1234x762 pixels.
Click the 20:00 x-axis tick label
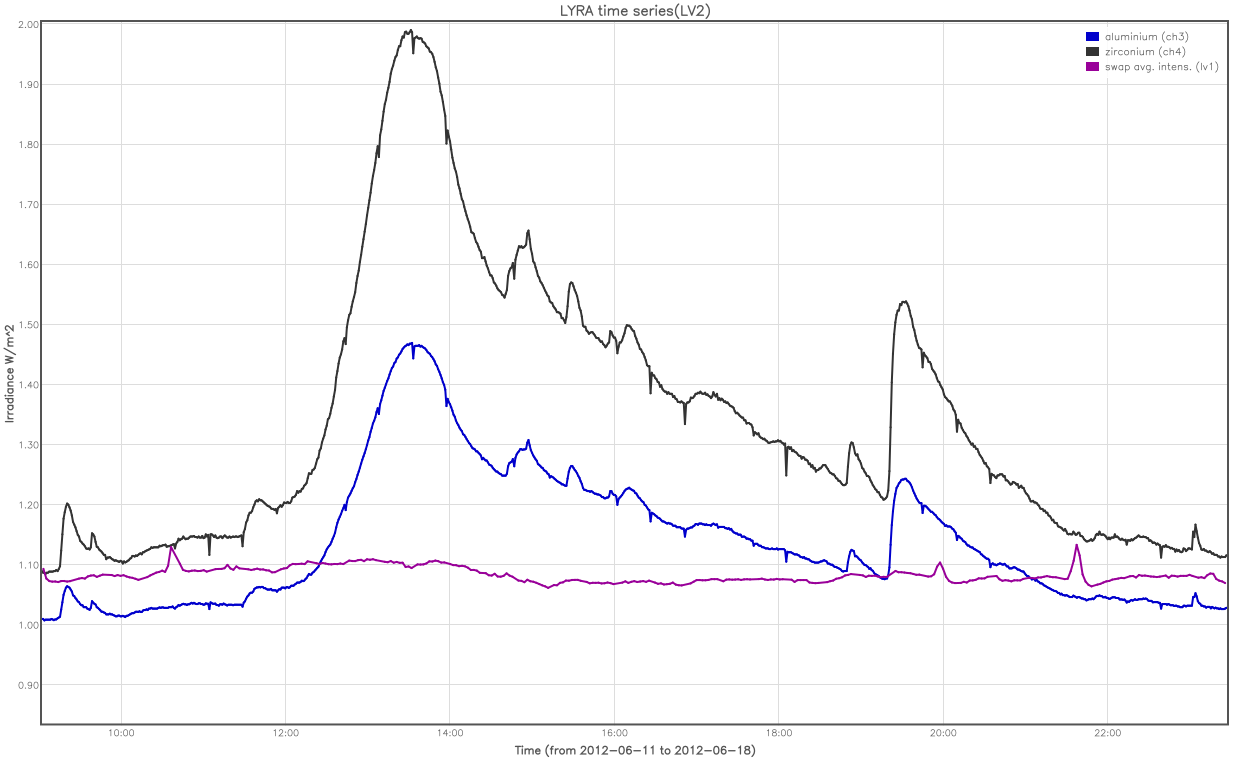pyautogui.click(x=943, y=733)
